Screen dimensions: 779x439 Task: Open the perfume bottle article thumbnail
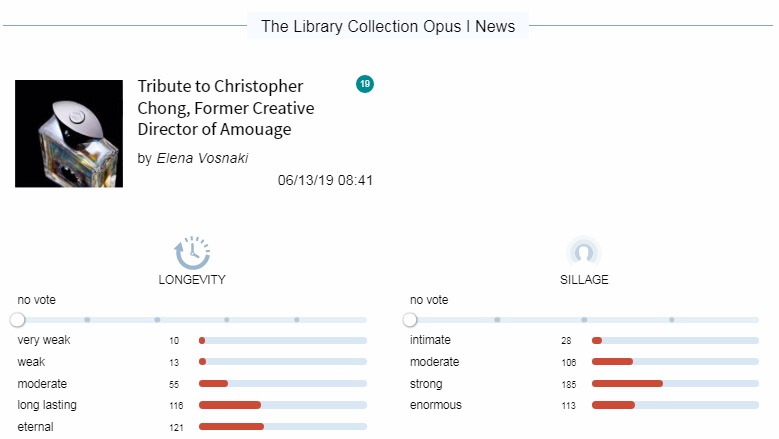click(x=69, y=134)
